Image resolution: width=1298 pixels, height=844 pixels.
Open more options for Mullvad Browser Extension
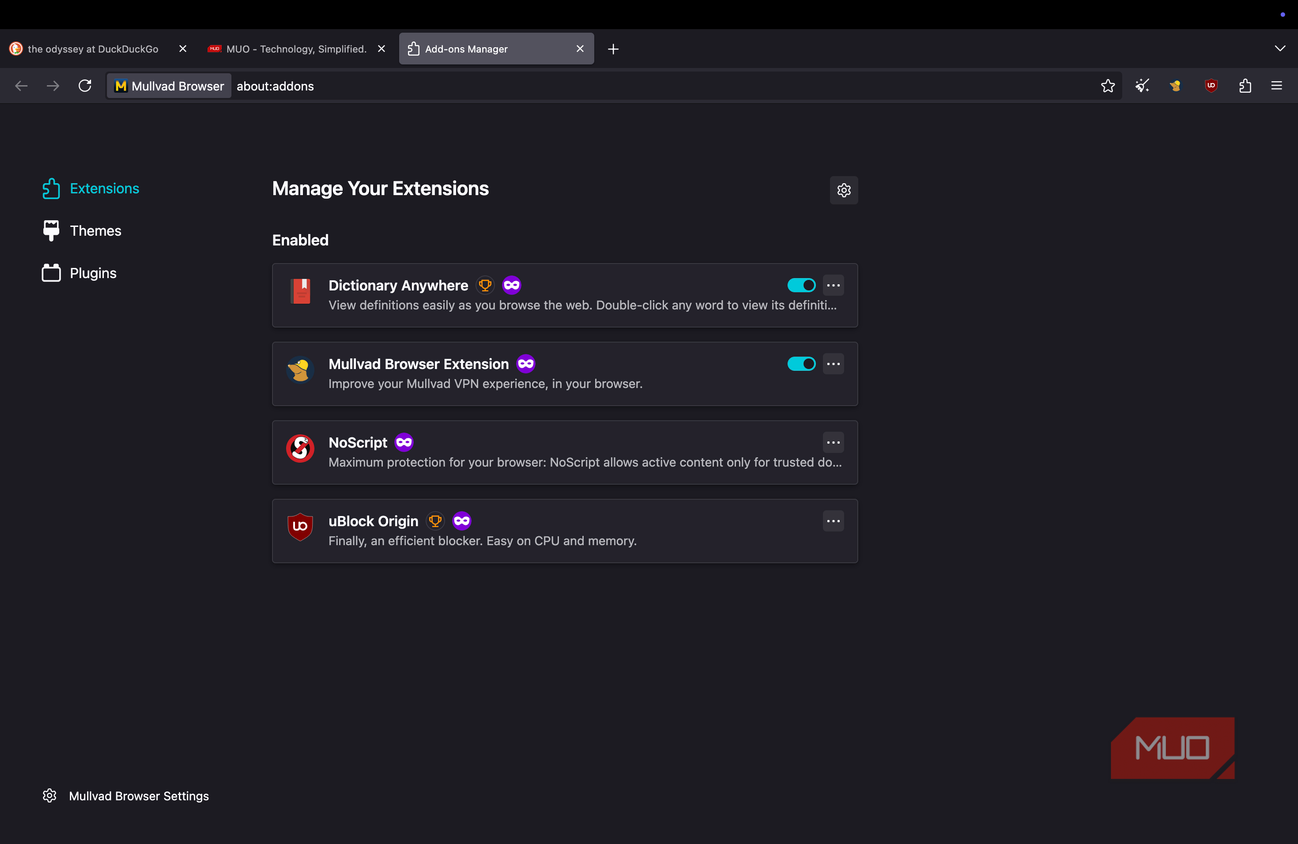click(x=833, y=364)
